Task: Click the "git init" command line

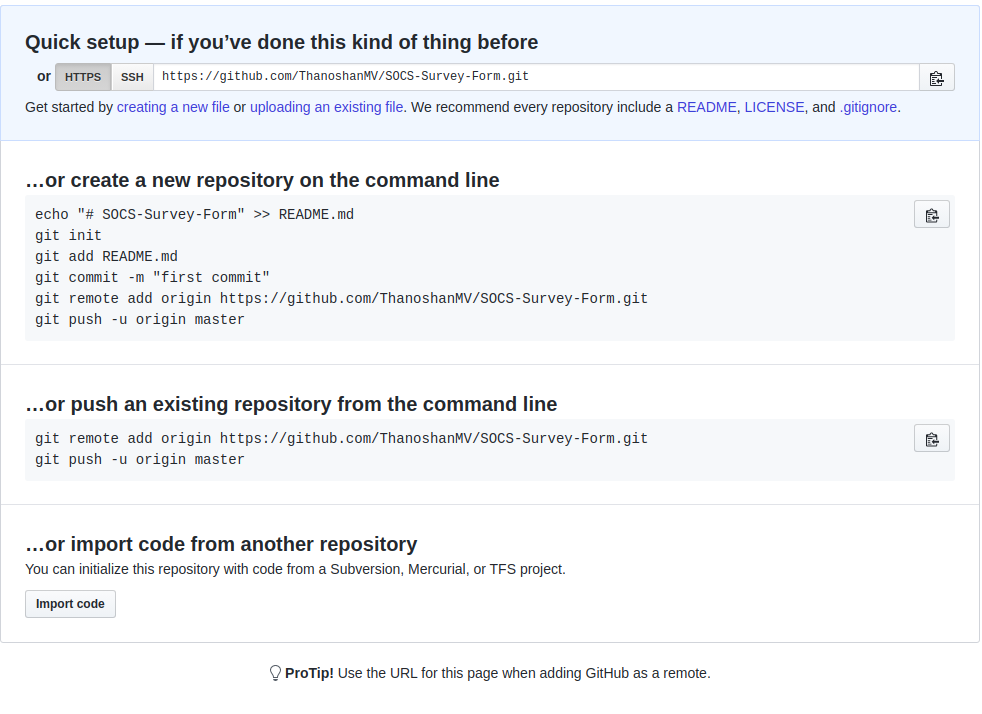Action: tap(68, 236)
